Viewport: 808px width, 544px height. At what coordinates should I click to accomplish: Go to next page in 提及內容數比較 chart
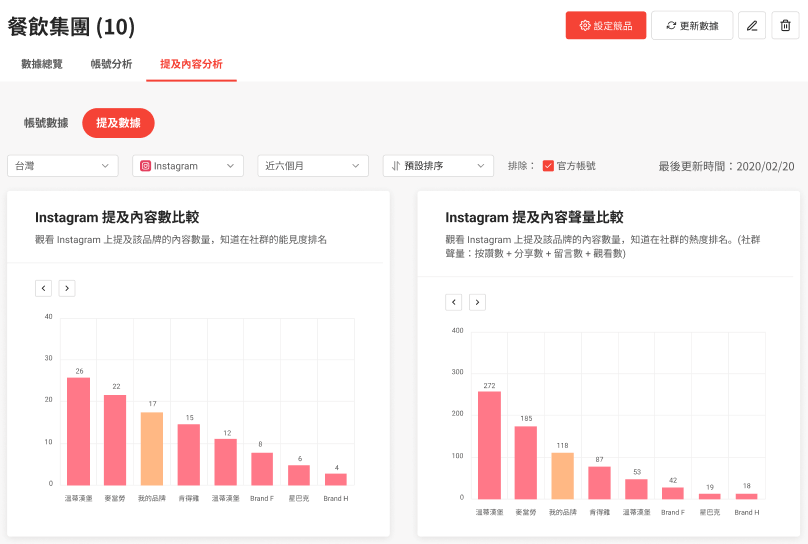67,288
